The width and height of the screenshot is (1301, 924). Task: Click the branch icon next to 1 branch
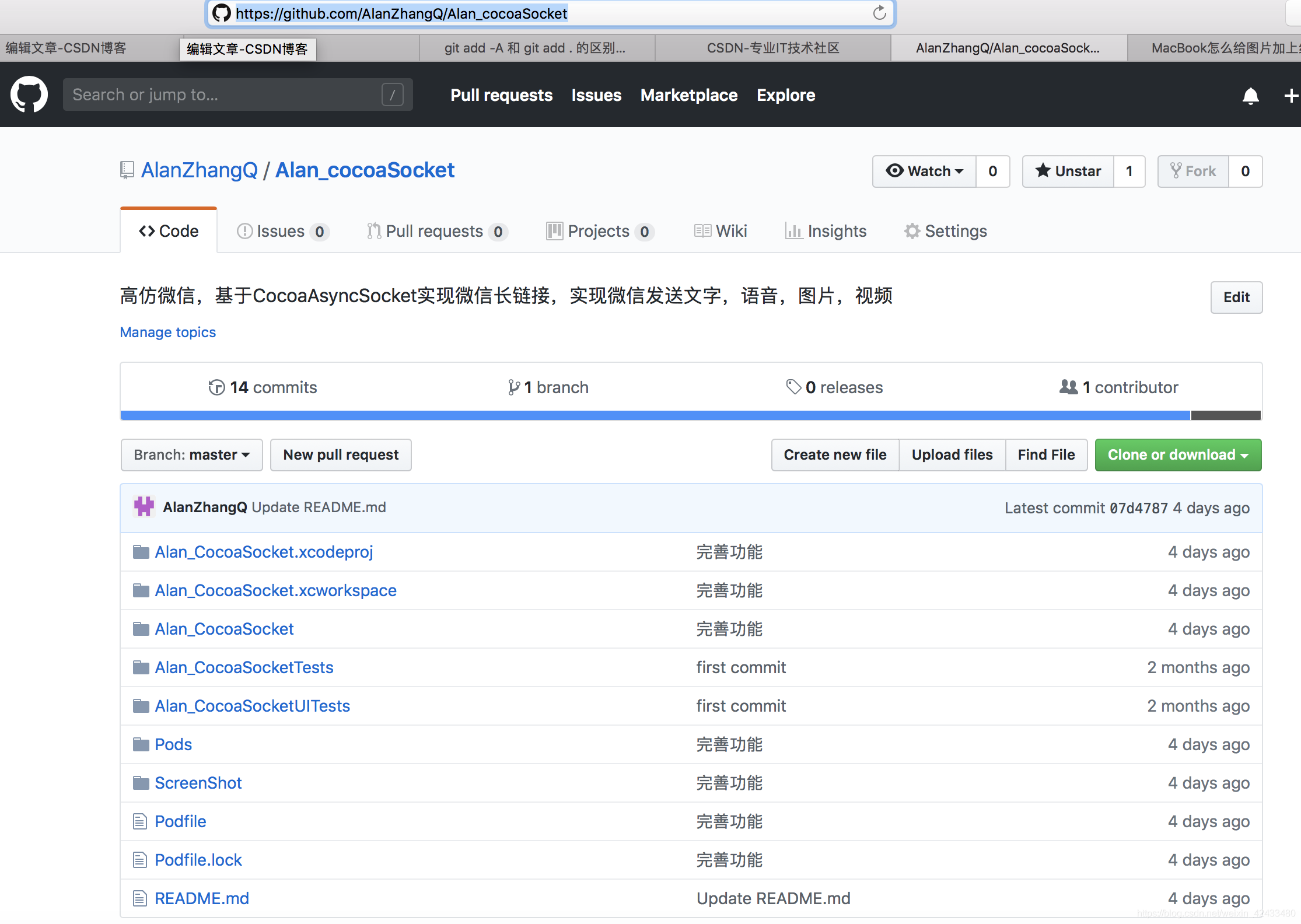(513, 387)
